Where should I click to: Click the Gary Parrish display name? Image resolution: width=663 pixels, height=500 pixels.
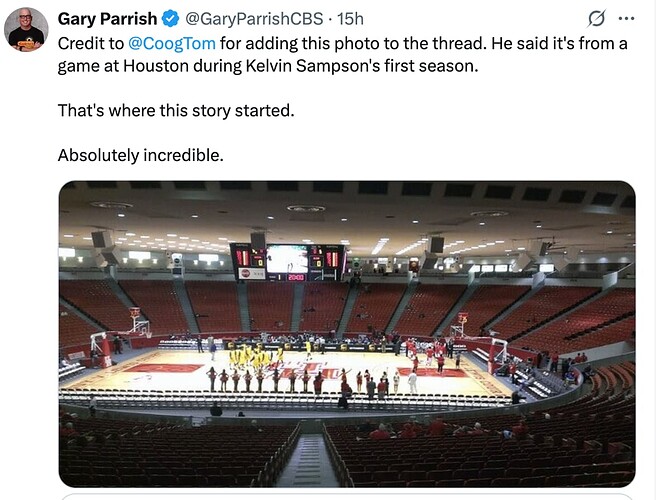108,19
